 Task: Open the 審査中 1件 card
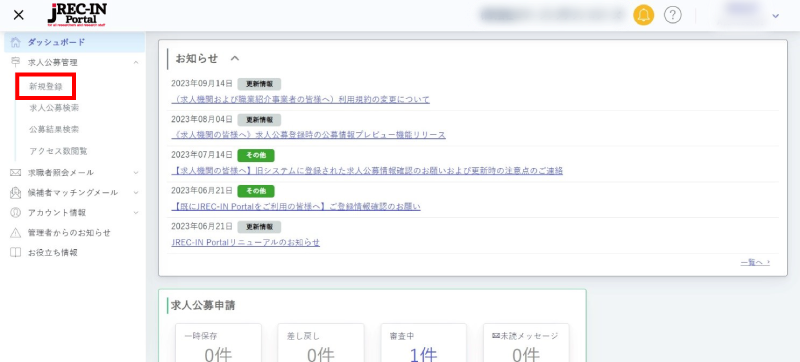[423, 343]
